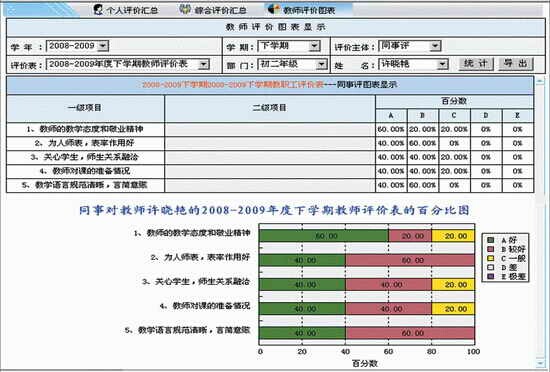This screenshot has width=550, height=372.
Task: Open the 部门 初二年级 dropdown
Action: [293, 64]
